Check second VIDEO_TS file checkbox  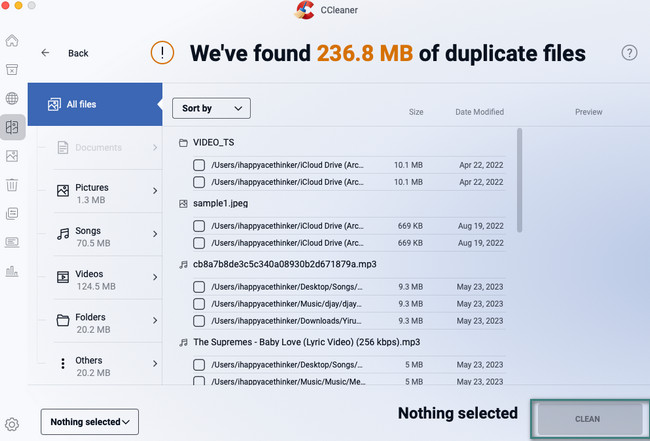(199, 182)
